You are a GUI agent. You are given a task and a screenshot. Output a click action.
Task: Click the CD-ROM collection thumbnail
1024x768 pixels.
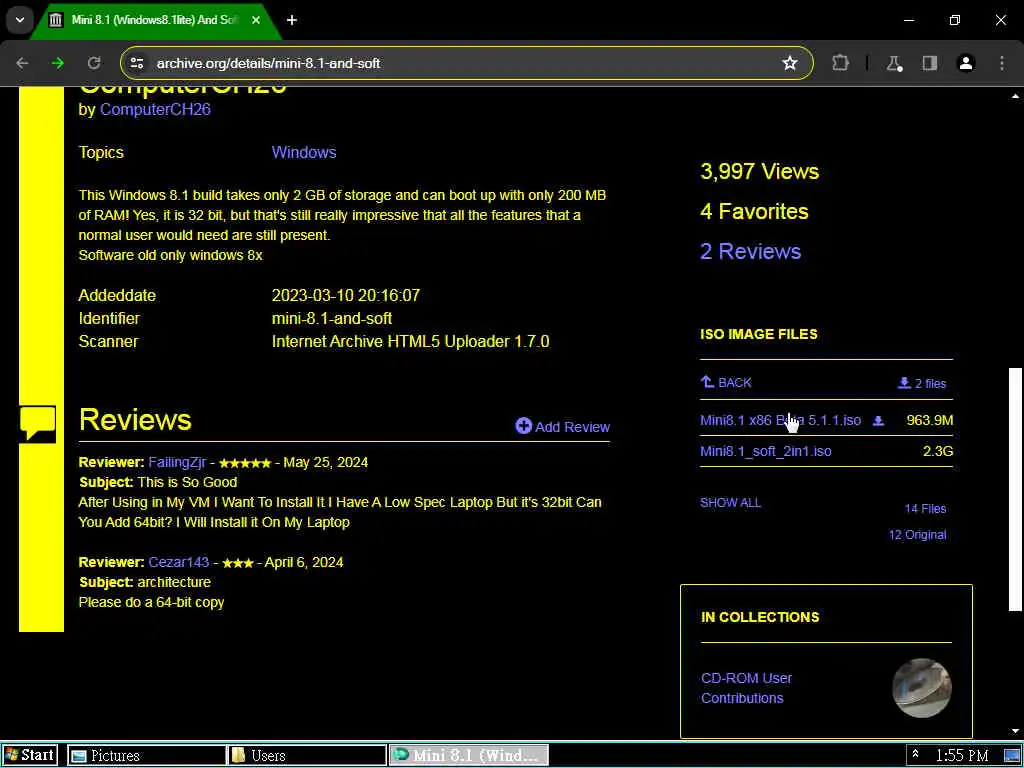point(921,688)
